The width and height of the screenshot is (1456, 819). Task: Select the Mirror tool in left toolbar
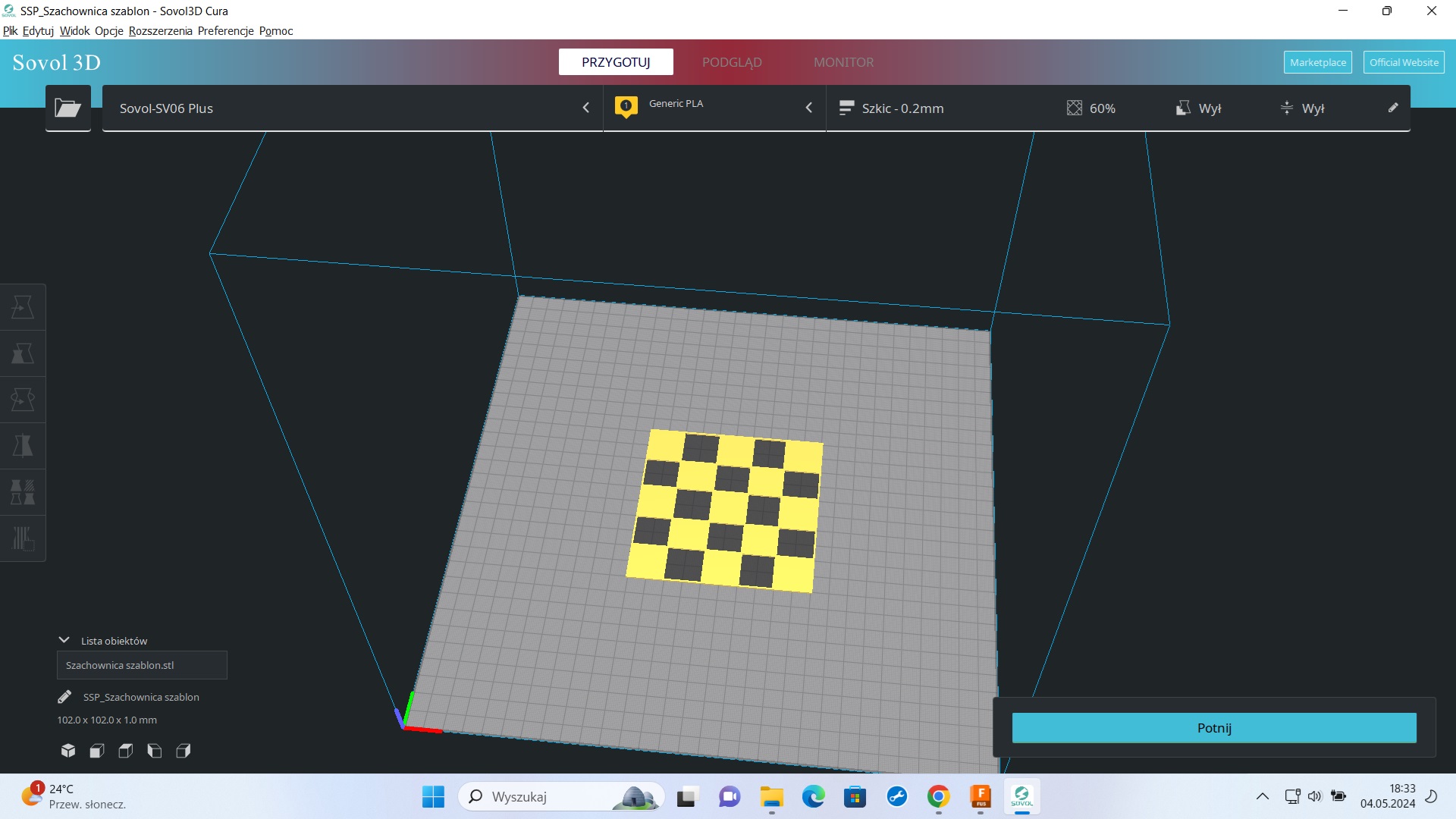pyautogui.click(x=23, y=446)
